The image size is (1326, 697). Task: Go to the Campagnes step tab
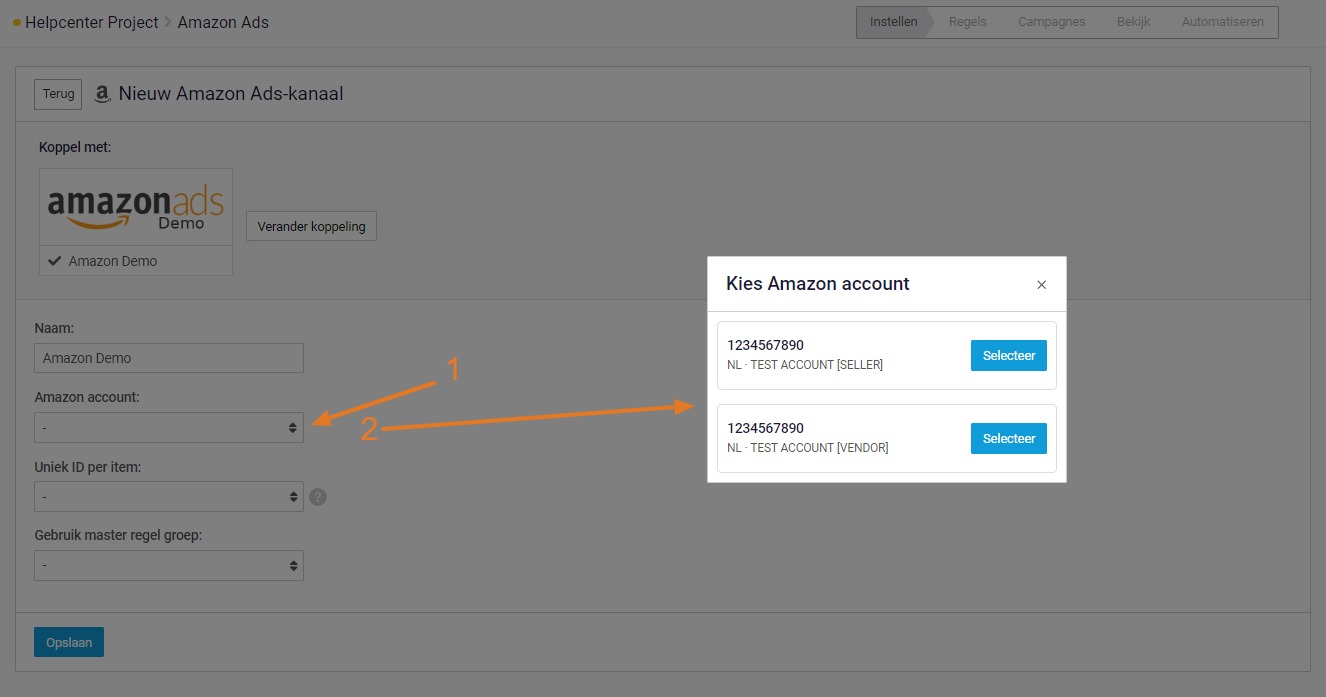click(x=1051, y=22)
